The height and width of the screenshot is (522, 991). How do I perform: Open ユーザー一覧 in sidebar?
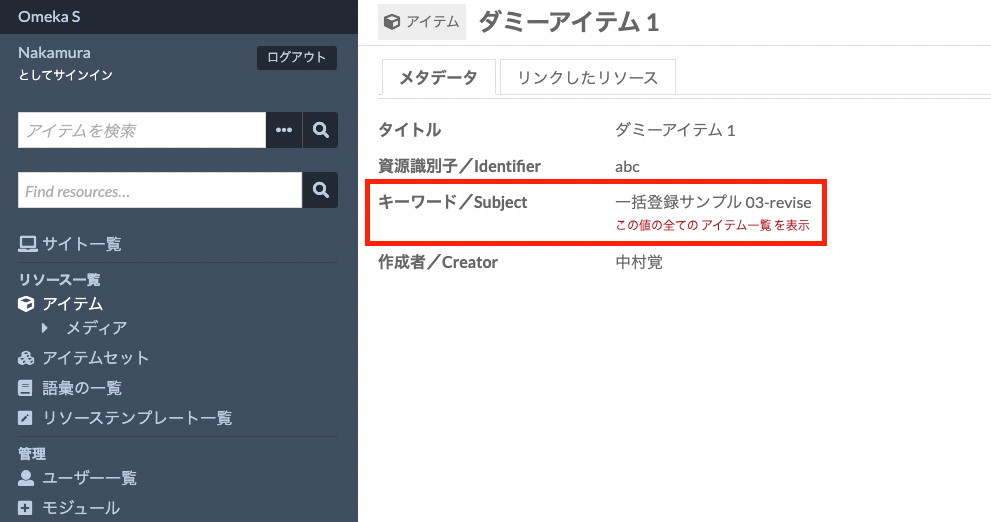pyautogui.click(x=90, y=478)
